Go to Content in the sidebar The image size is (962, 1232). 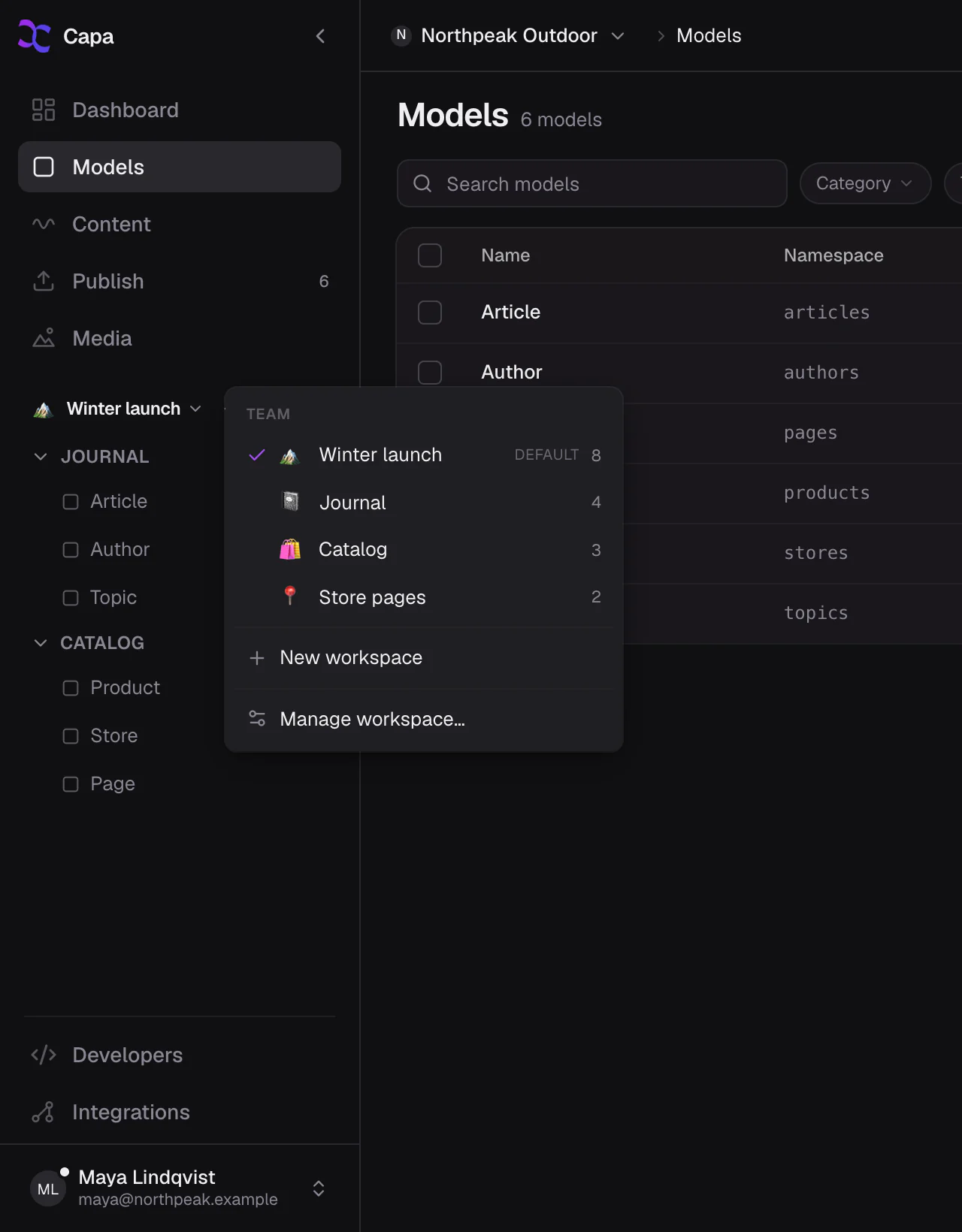180,224
